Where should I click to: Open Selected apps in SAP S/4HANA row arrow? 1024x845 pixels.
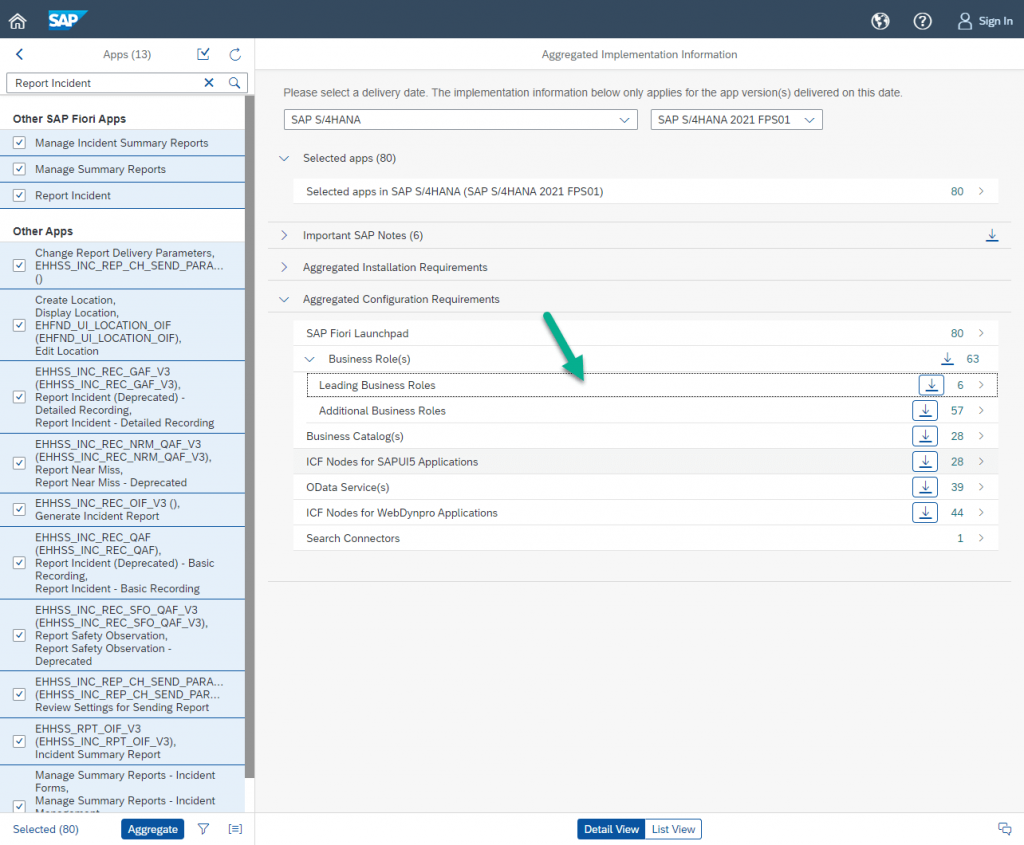[981, 191]
